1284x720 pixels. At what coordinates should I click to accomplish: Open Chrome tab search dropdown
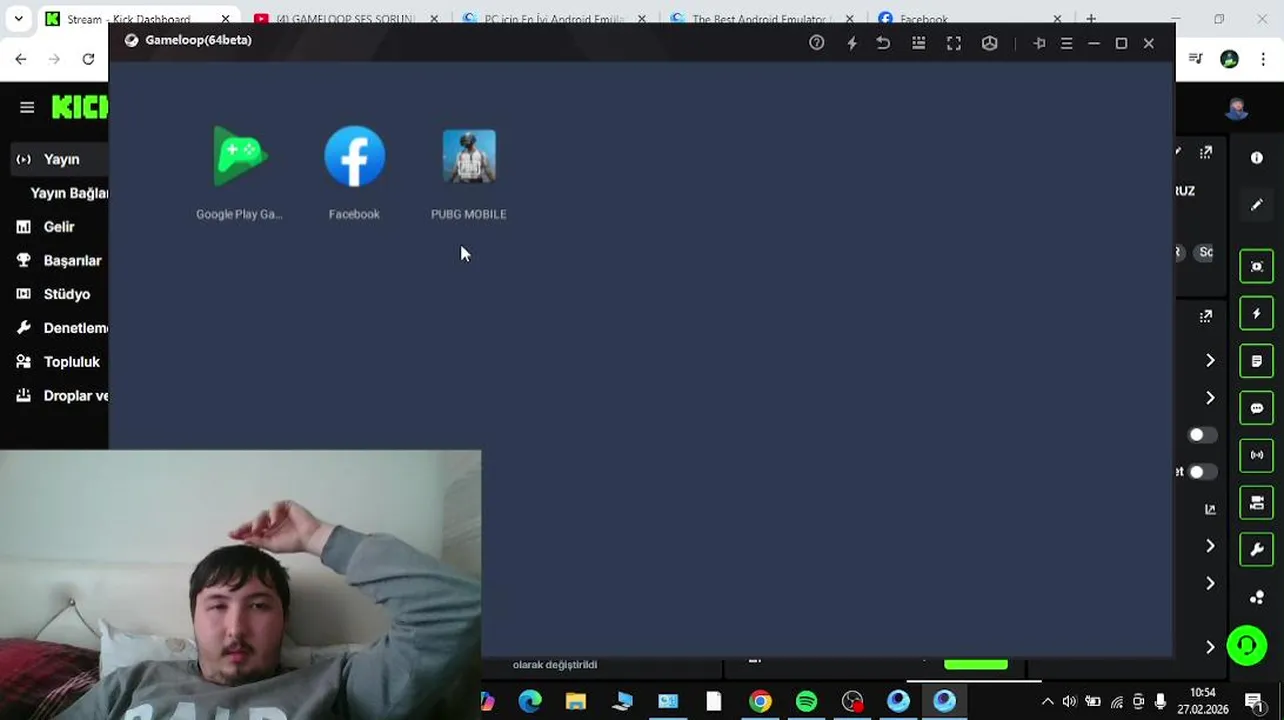pyautogui.click(x=18, y=19)
